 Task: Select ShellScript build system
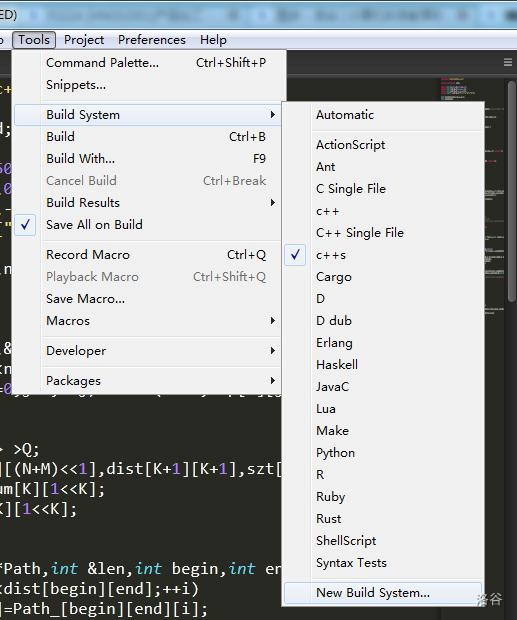[383, 541]
